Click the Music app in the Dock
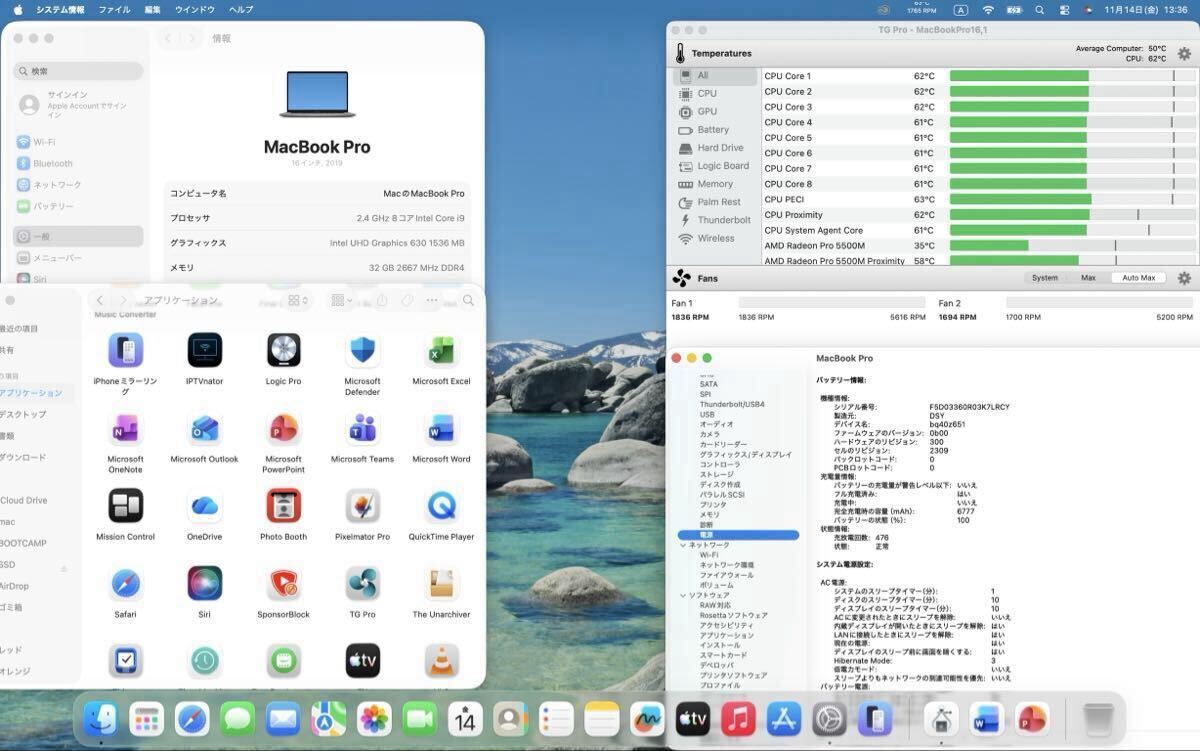Viewport: 1200px width, 751px height. pyautogui.click(x=738, y=719)
